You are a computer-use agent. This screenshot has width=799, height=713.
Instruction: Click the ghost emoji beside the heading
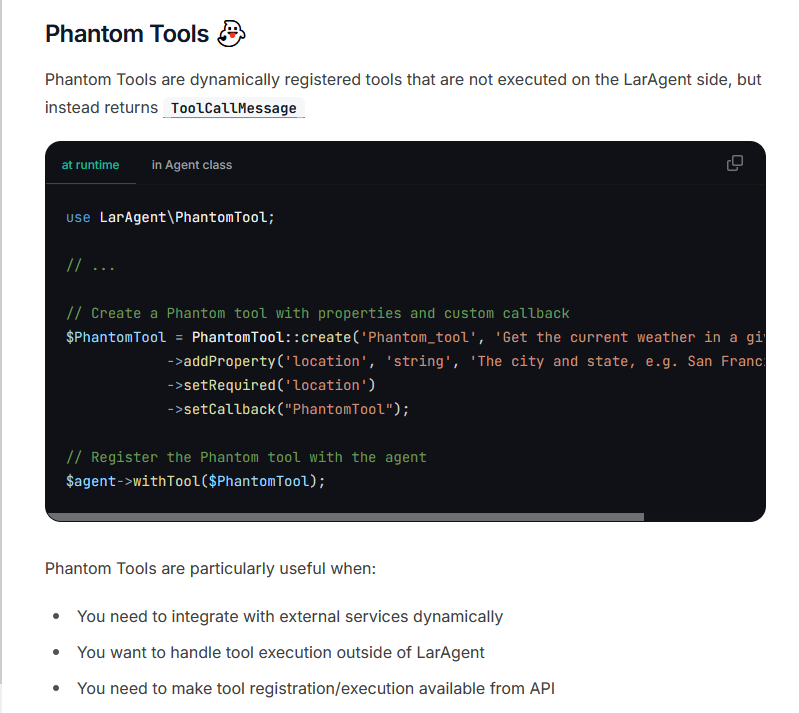(231, 34)
